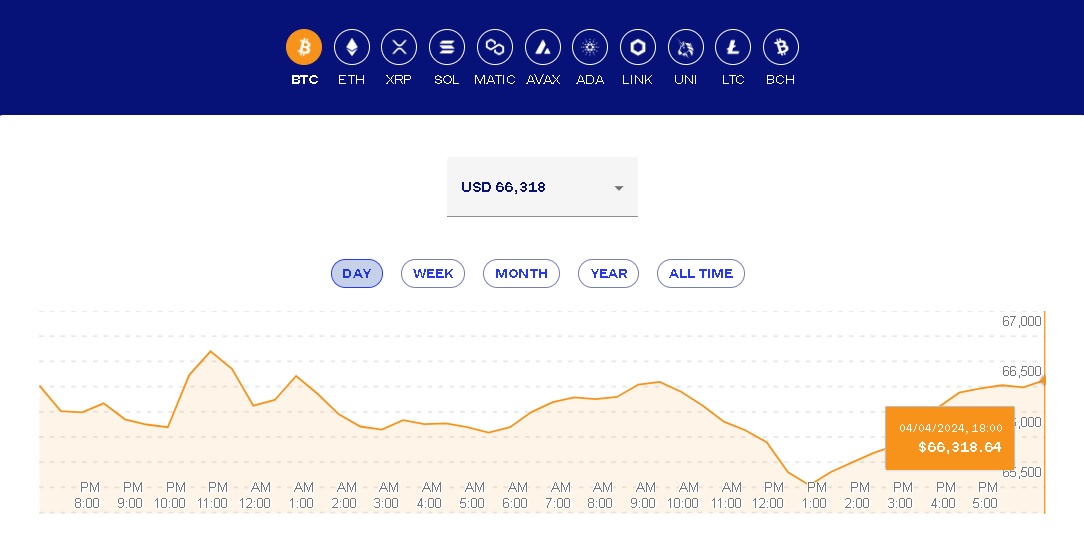Select the Ethereum ETH coin icon
Screen dimensions: 1084x551
point(351,47)
